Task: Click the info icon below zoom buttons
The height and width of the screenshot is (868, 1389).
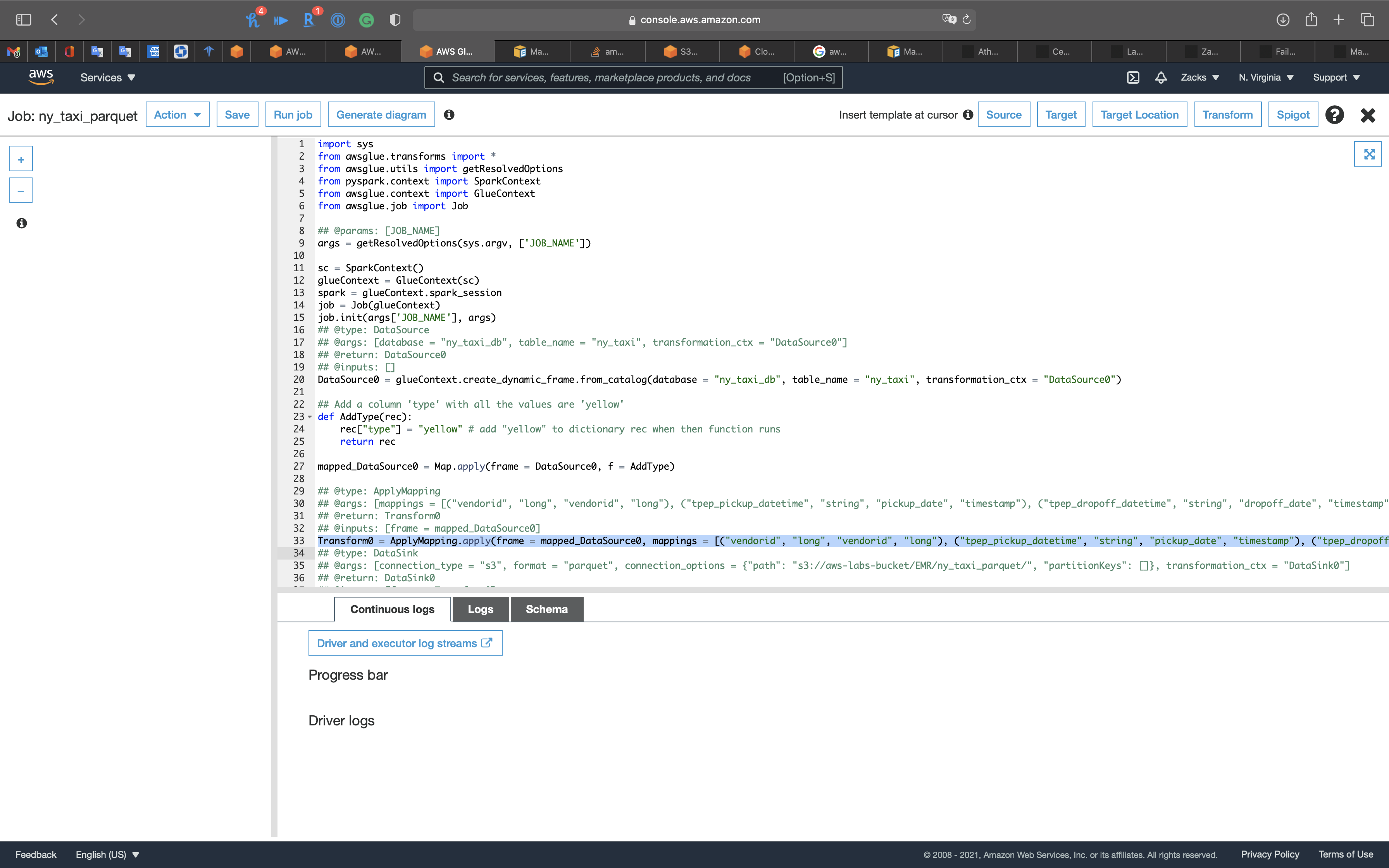Action: click(x=22, y=223)
